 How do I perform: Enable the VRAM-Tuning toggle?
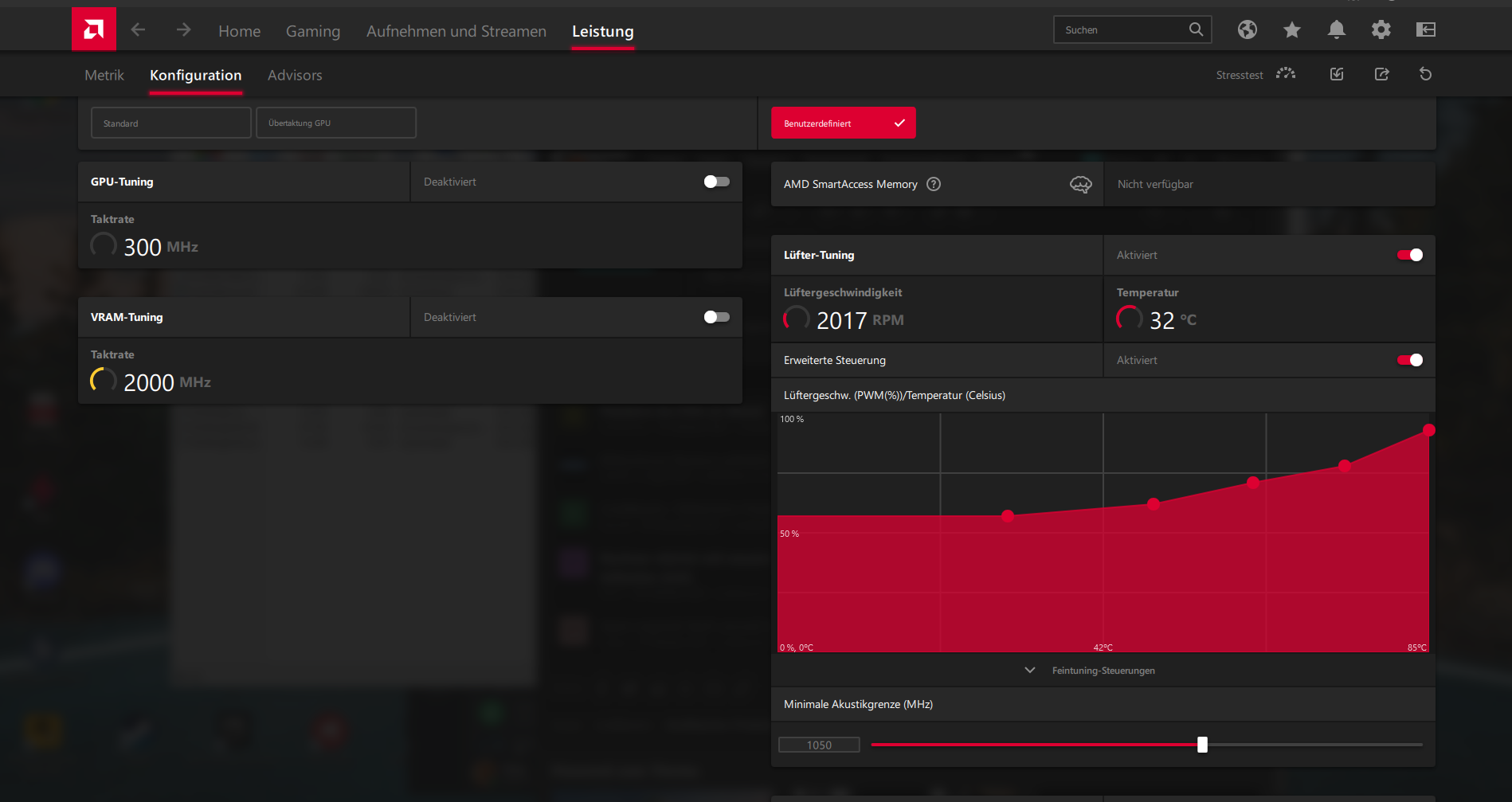[x=717, y=317]
